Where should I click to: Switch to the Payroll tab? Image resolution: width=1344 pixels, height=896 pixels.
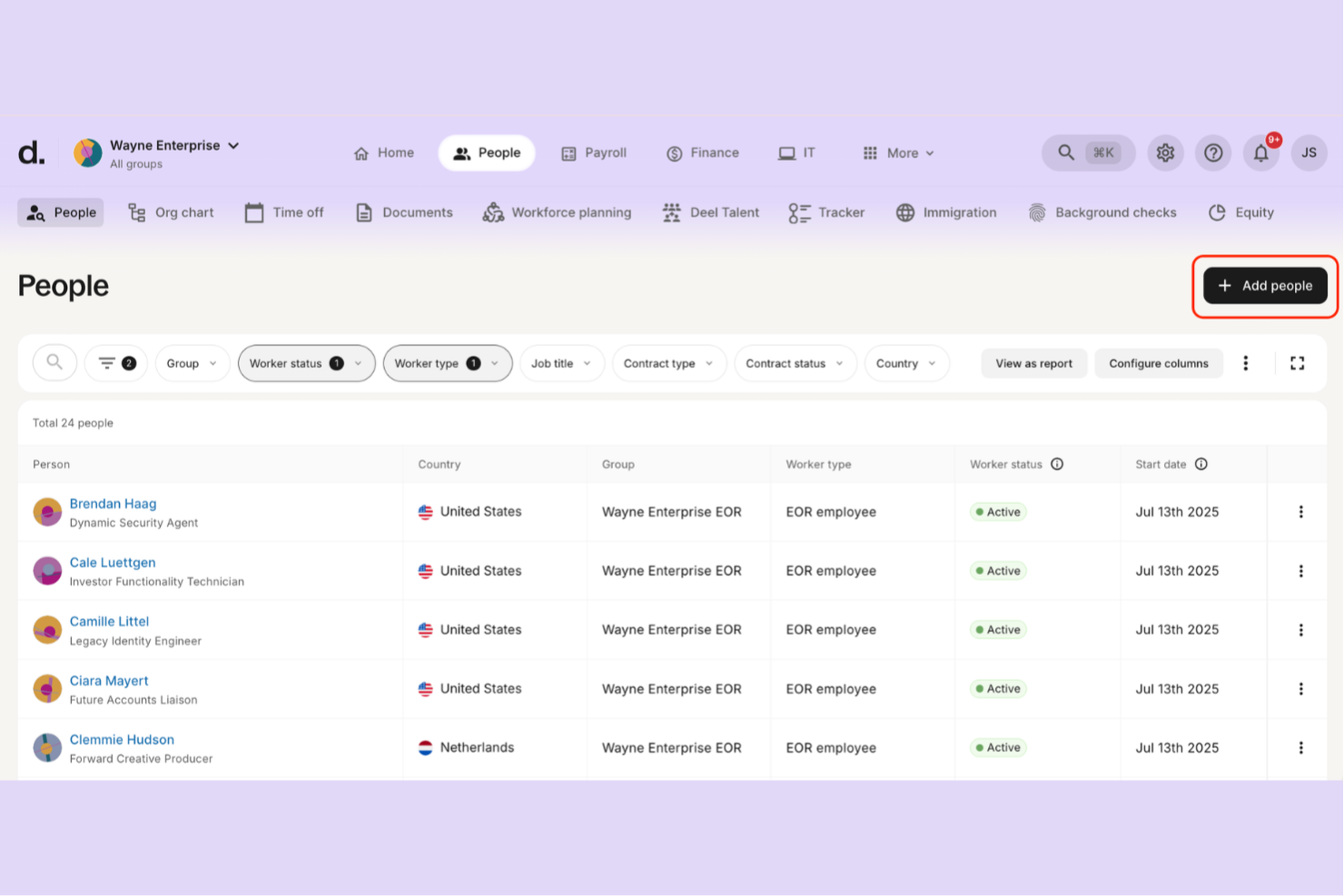click(594, 153)
